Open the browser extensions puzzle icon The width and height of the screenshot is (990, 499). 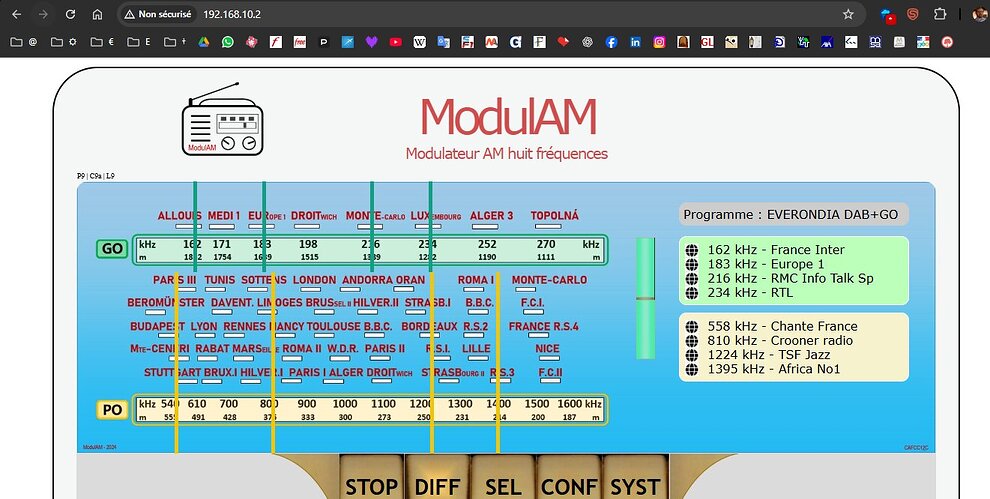click(x=940, y=15)
